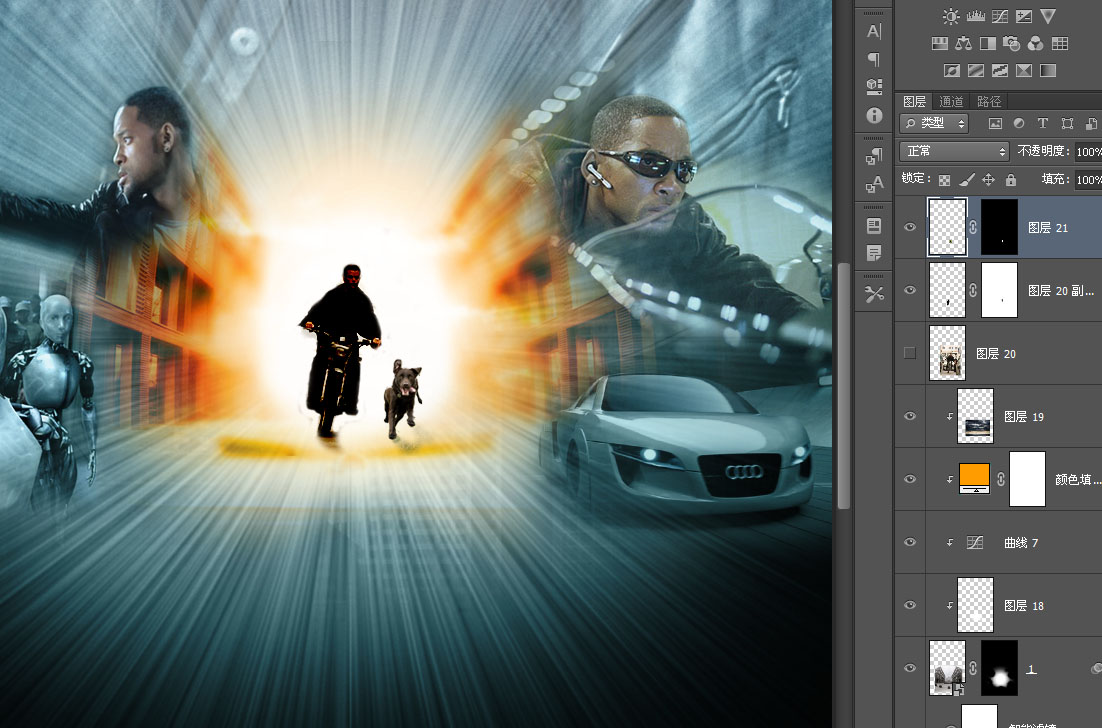Add an Exposure adjustment
Screen dimensions: 1102x728
coord(1024,16)
